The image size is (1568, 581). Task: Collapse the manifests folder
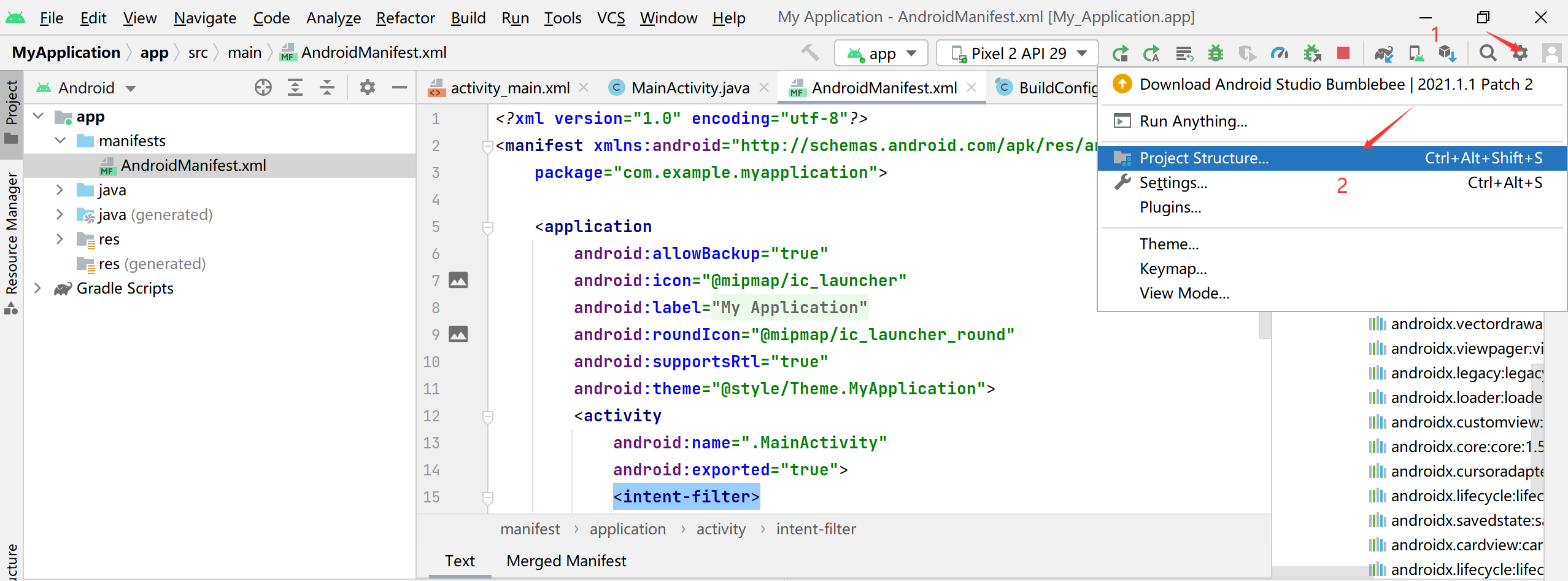tap(60, 141)
